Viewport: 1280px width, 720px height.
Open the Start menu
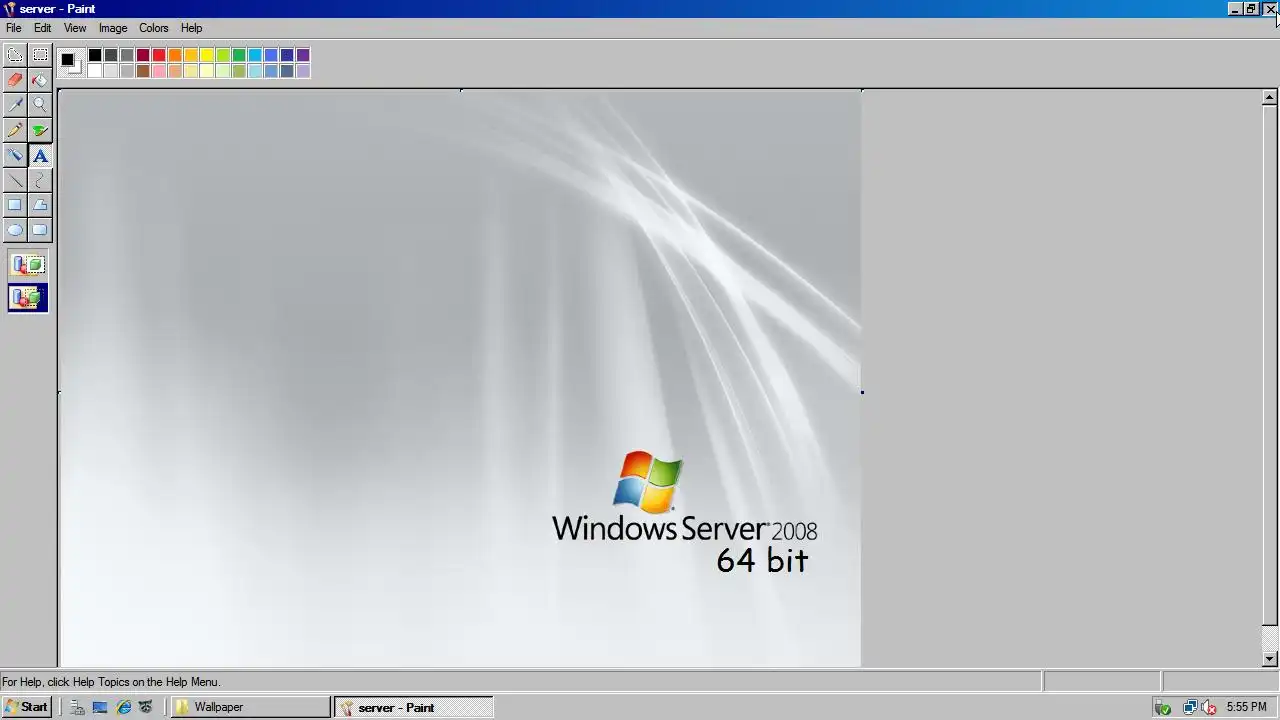26,707
